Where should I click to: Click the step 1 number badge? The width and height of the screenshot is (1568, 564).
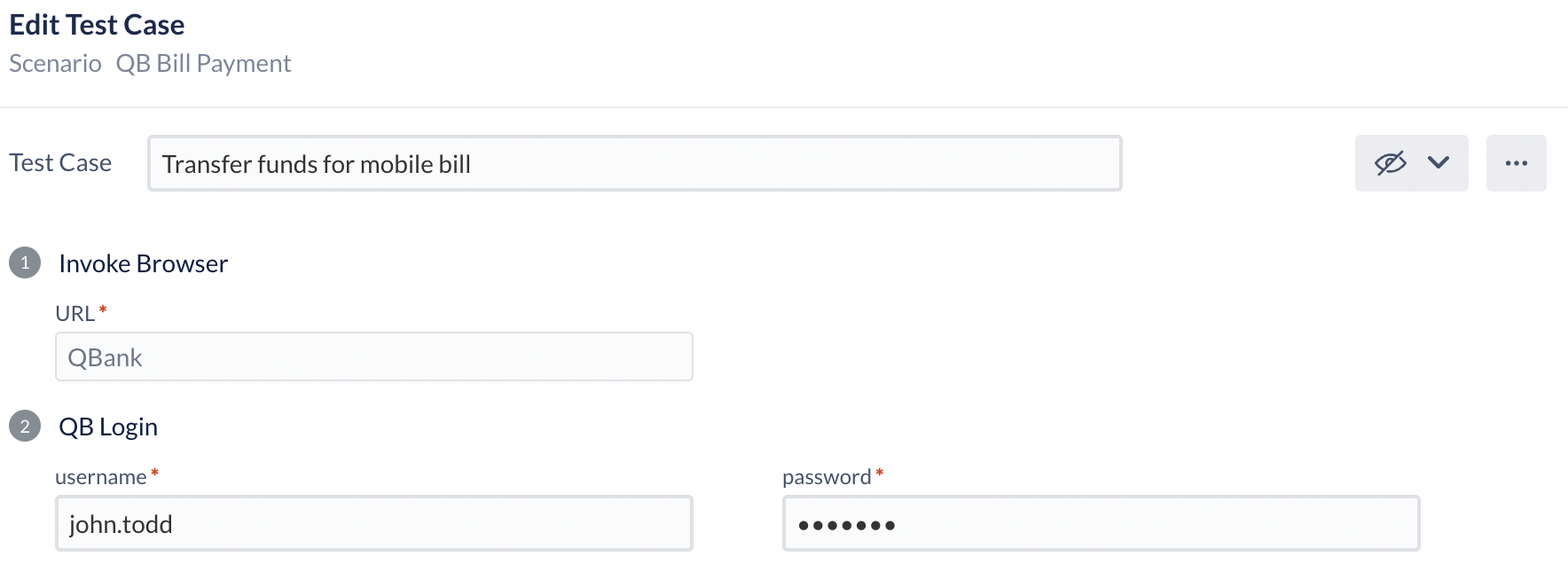[x=25, y=263]
